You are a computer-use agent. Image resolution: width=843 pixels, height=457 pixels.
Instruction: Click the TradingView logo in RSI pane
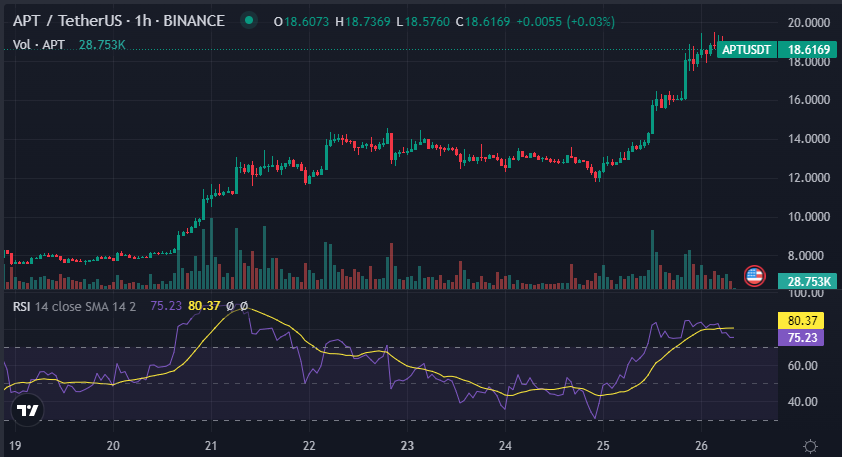click(x=27, y=410)
